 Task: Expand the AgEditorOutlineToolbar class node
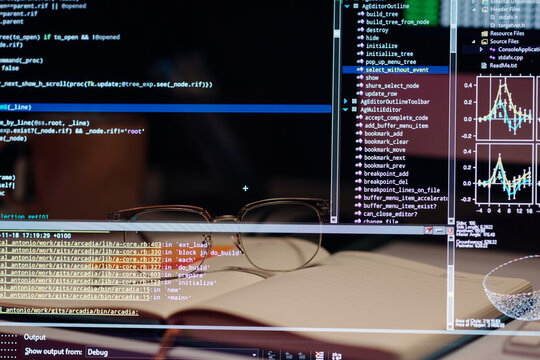click(345, 101)
